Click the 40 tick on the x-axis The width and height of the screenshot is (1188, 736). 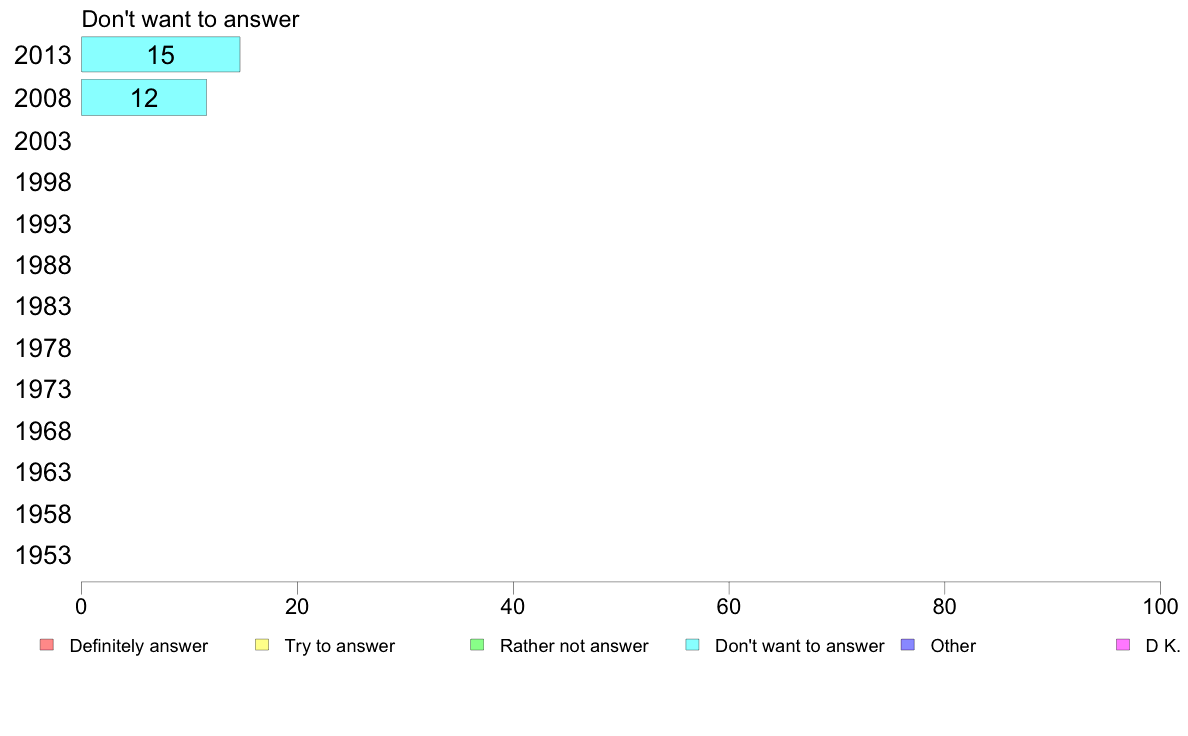point(513,606)
